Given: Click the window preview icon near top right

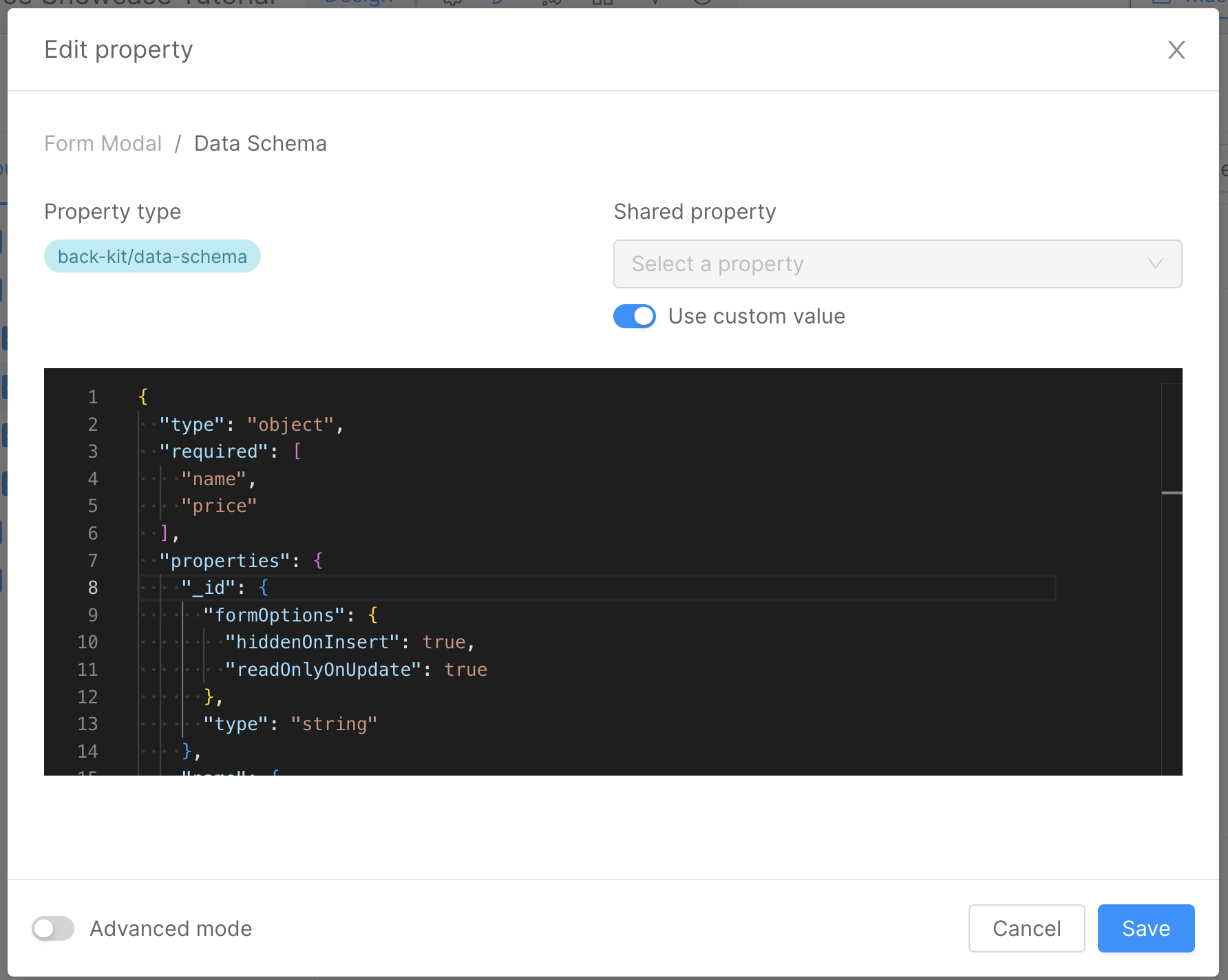Looking at the screenshot, I should tap(1162, 3).
